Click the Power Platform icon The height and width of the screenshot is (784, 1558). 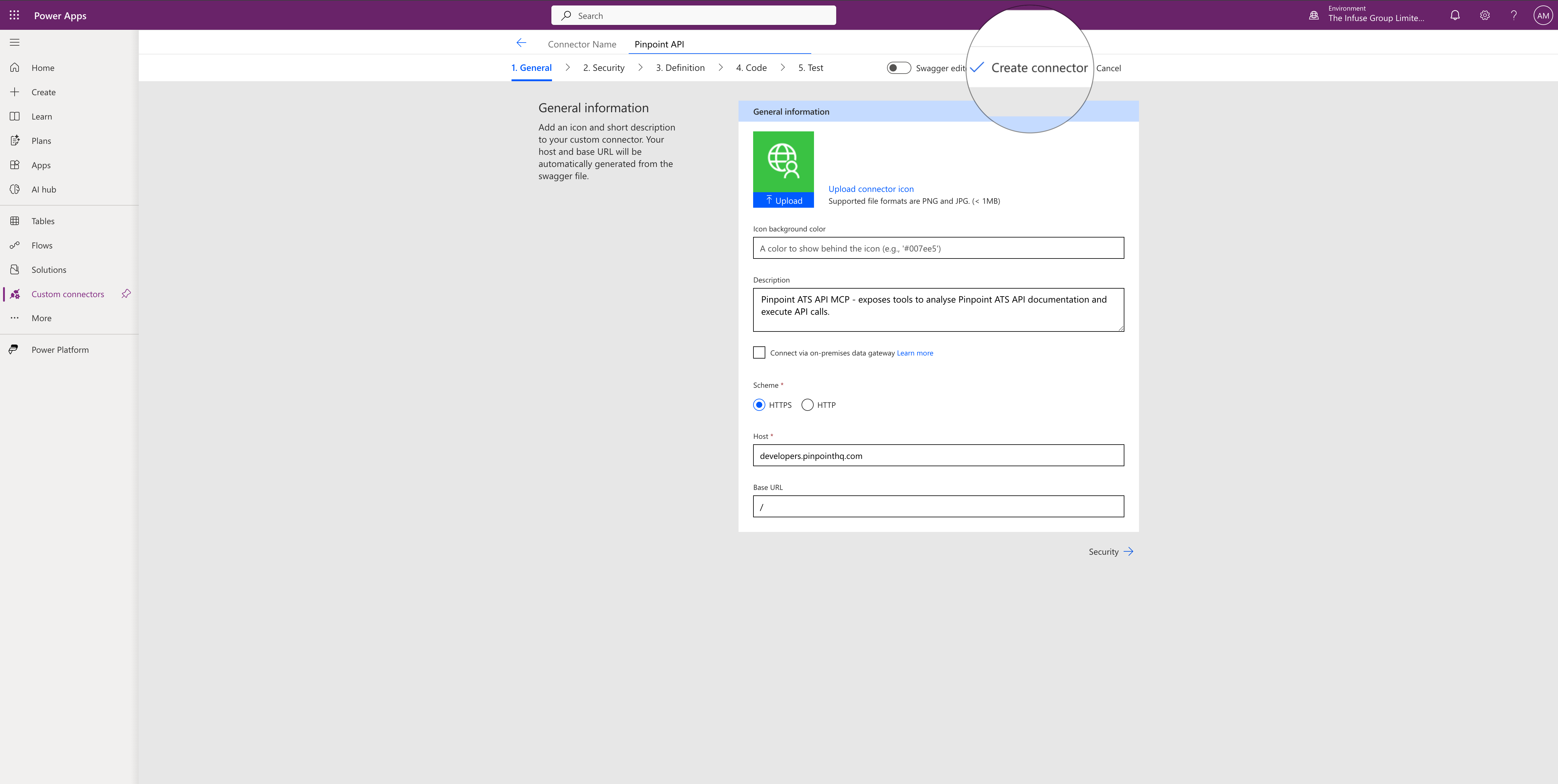point(13,349)
